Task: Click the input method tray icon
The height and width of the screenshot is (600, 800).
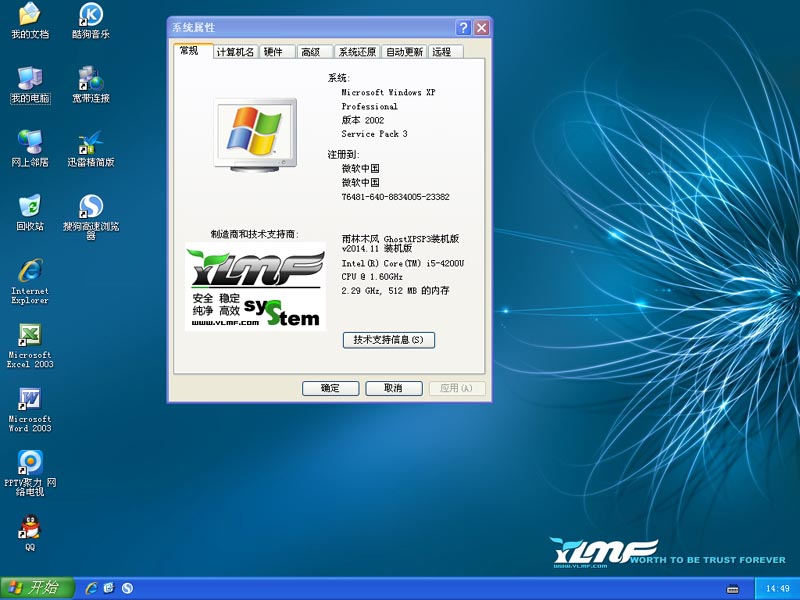Action: 732,589
